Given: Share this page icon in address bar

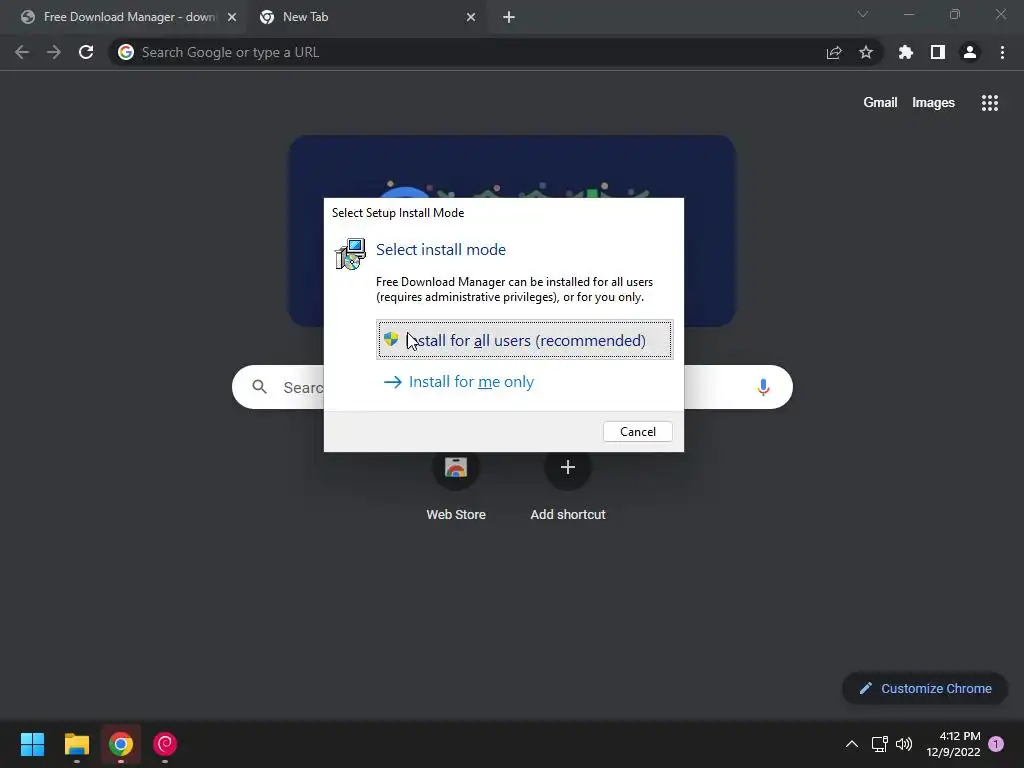Looking at the screenshot, I should pos(834,52).
